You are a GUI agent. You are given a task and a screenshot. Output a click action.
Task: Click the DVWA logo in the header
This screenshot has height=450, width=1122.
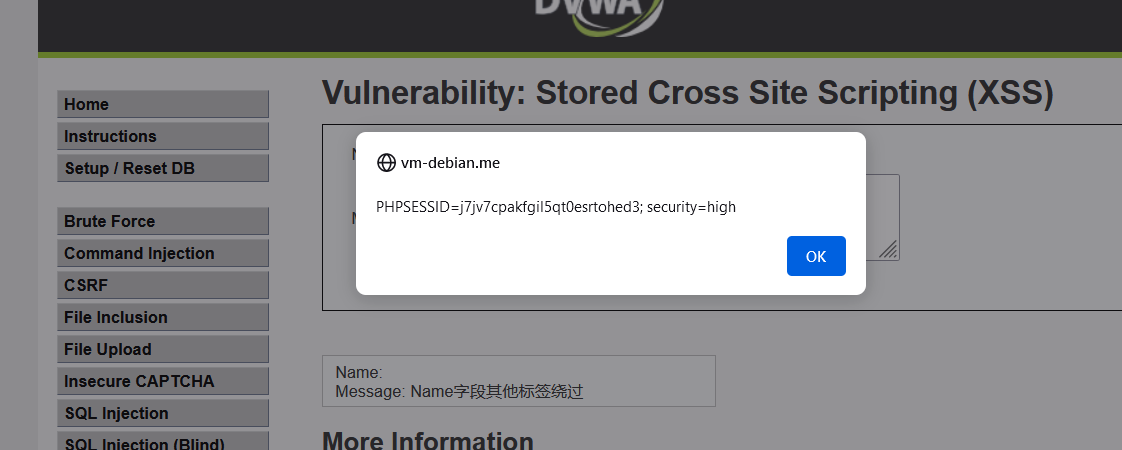click(x=597, y=15)
